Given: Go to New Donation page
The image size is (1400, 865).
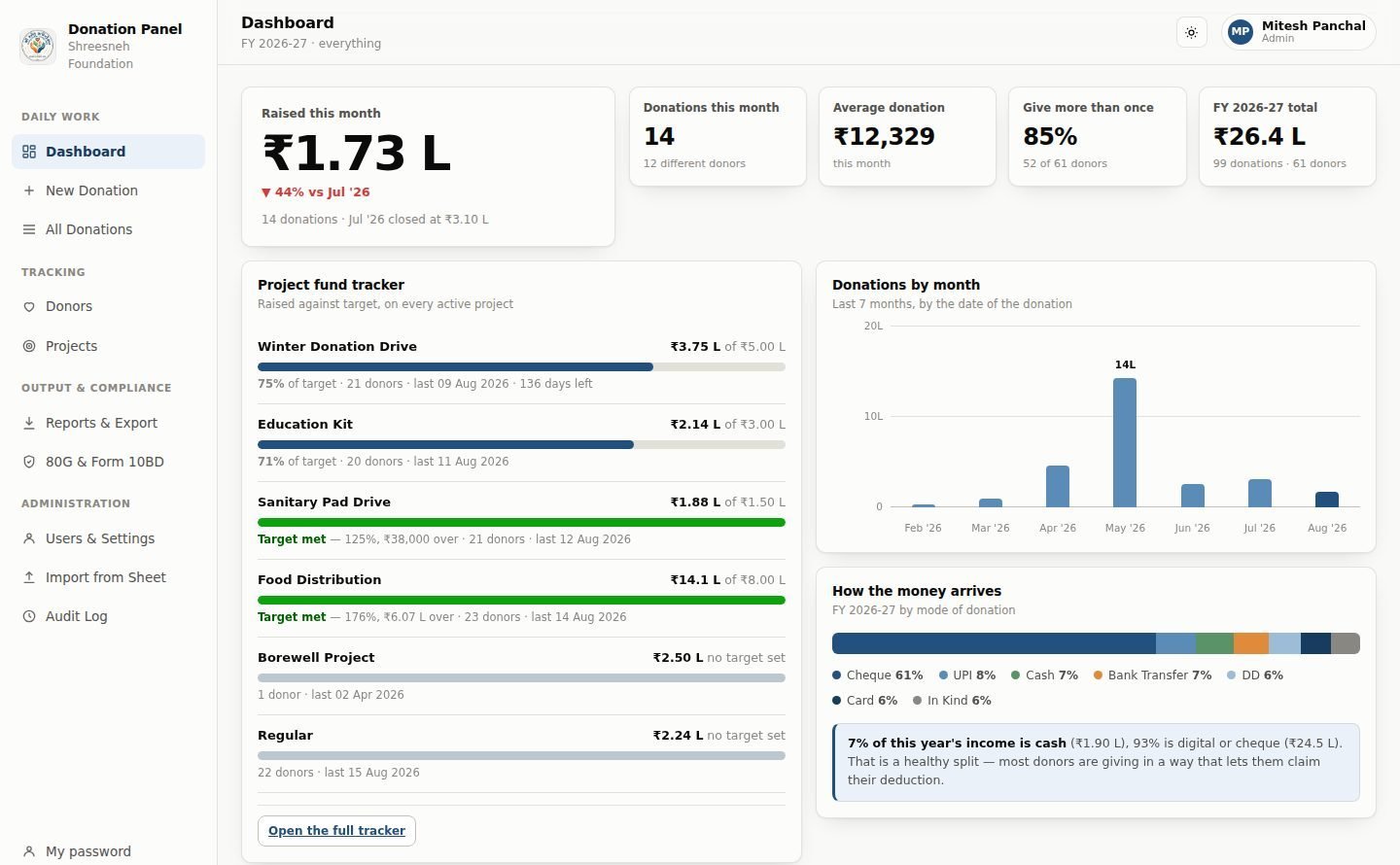Looking at the screenshot, I should point(109,190).
